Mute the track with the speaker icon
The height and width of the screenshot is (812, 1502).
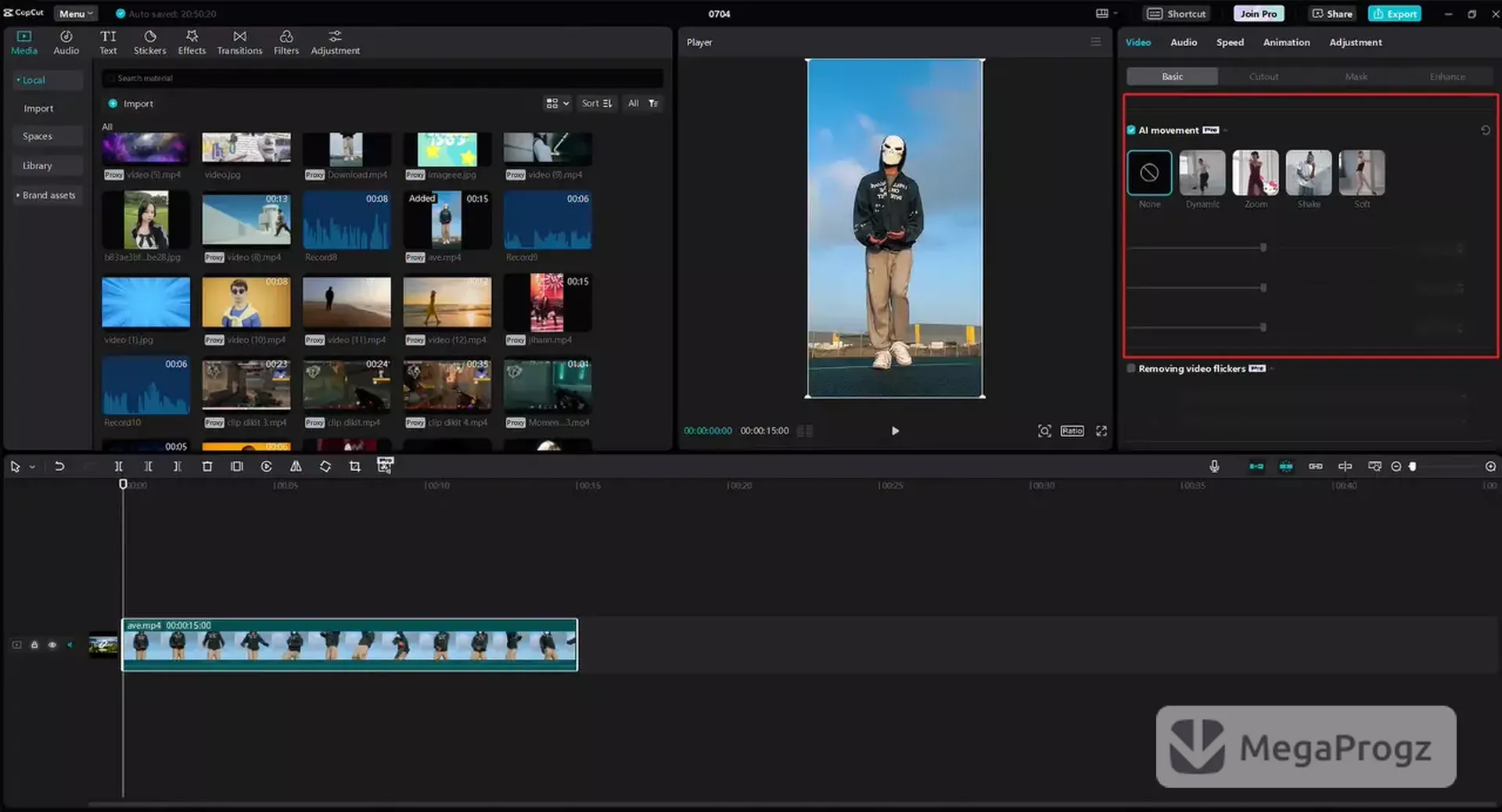point(70,645)
